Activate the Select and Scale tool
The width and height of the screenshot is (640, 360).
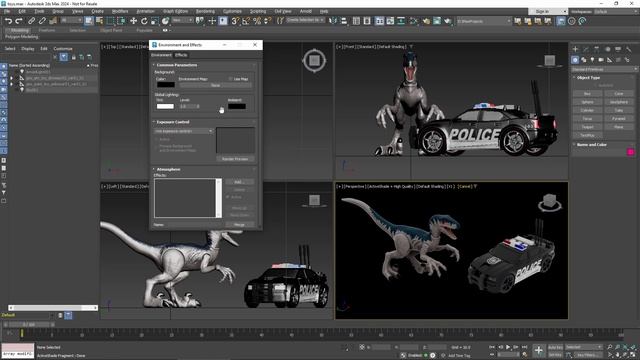coord(155,21)
